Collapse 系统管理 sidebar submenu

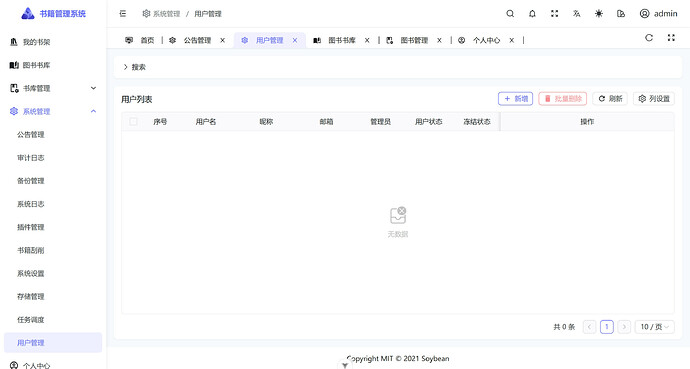pyautogui.click(x=53, y=111)
